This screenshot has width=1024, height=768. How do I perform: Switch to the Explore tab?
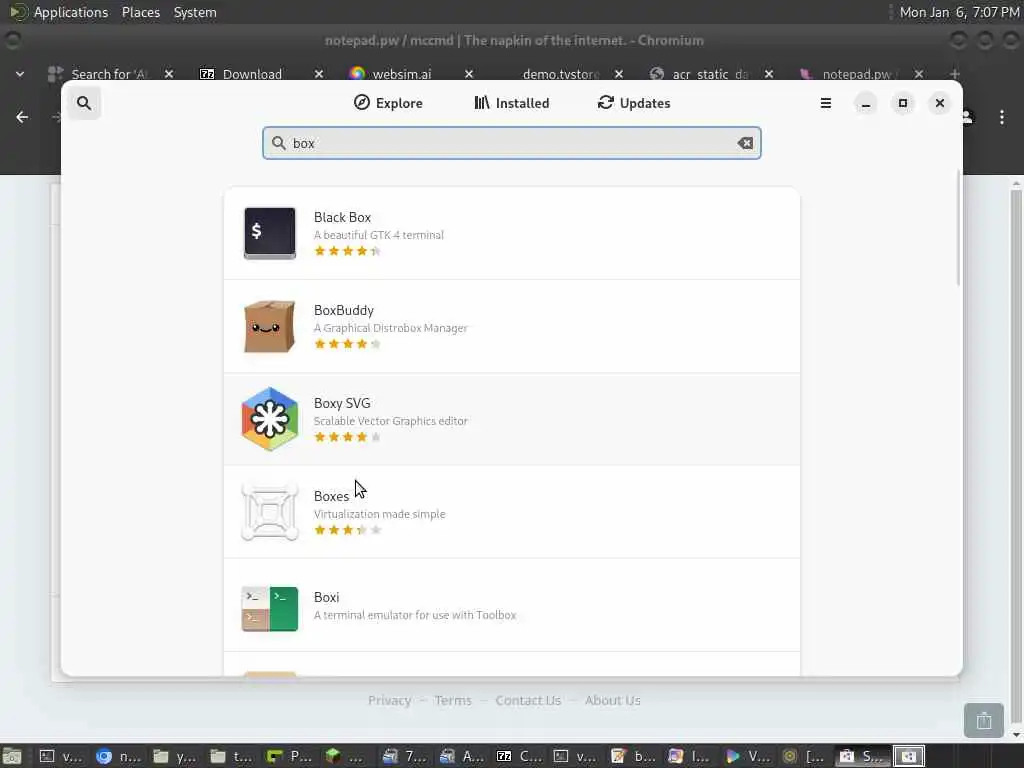(389, 103)
